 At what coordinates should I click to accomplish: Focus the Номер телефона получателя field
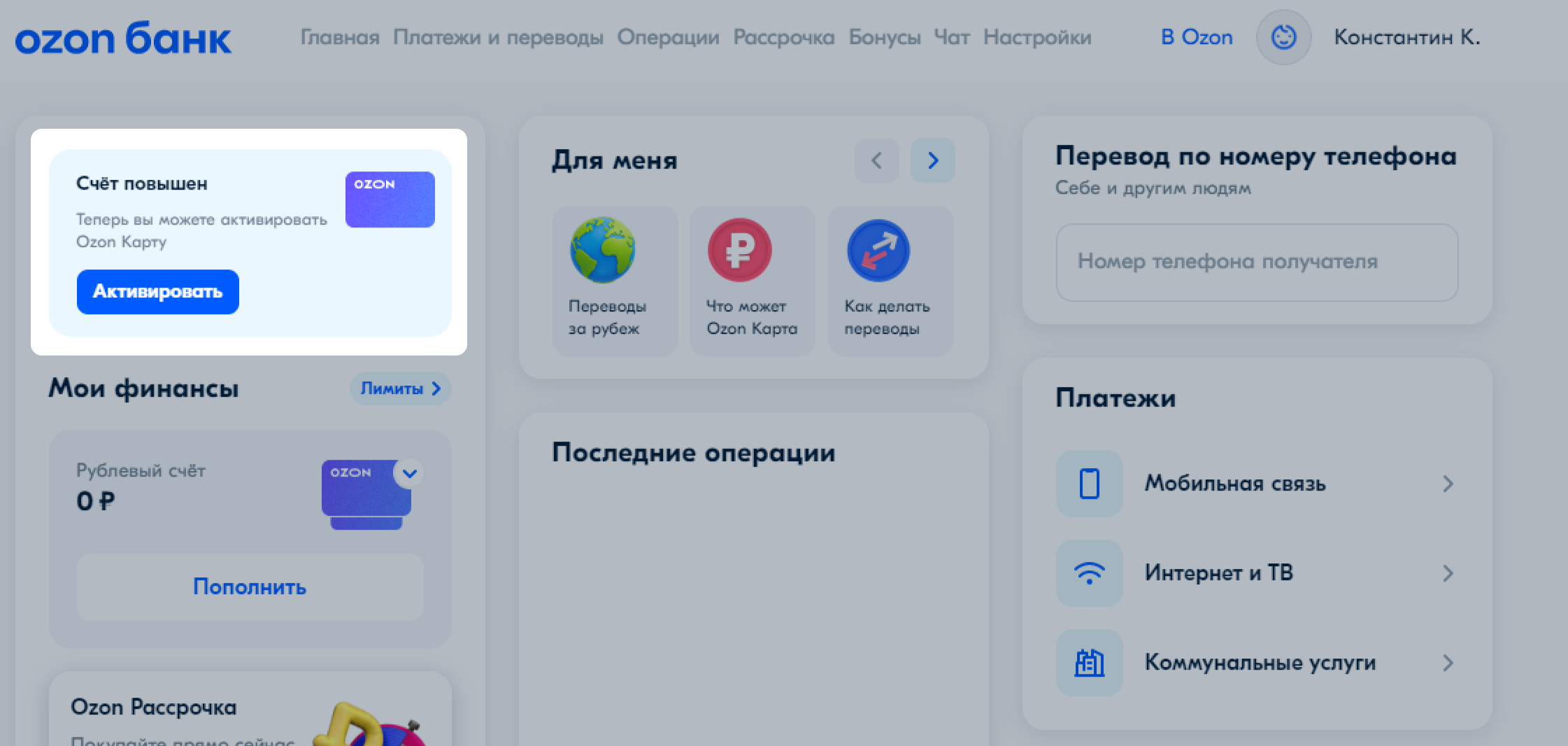(x=1257, y=262)
